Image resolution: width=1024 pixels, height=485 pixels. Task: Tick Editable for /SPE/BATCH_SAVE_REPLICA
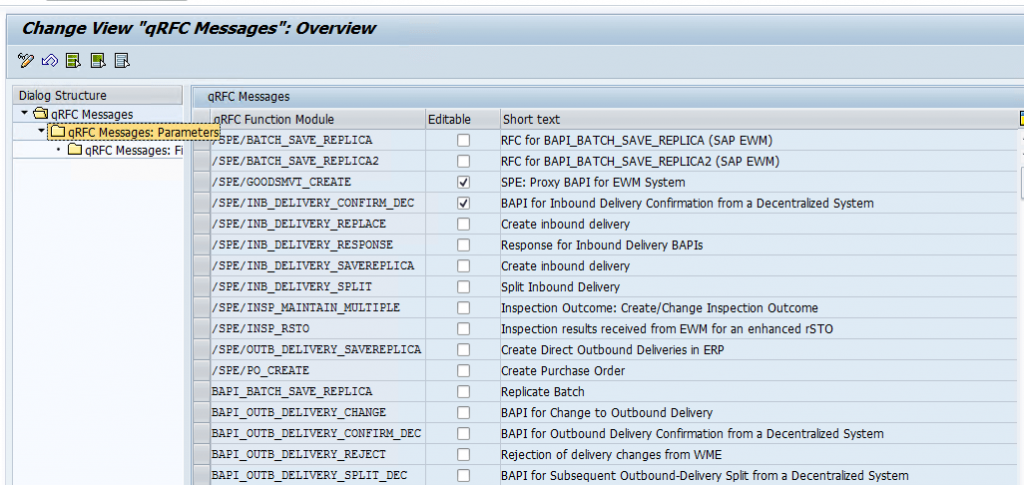pyautogui.click(x=463, y=140)
